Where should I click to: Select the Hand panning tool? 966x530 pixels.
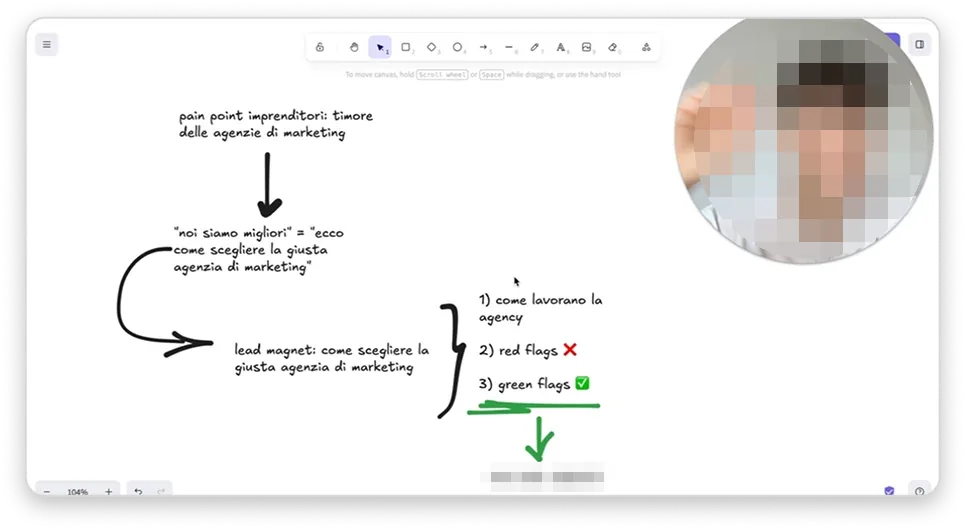[x=354, y=47]
